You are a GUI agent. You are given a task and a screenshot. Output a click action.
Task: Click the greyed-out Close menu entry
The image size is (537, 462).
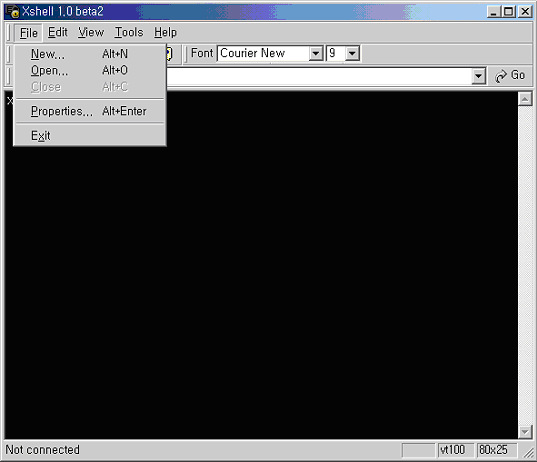(90, 87)
